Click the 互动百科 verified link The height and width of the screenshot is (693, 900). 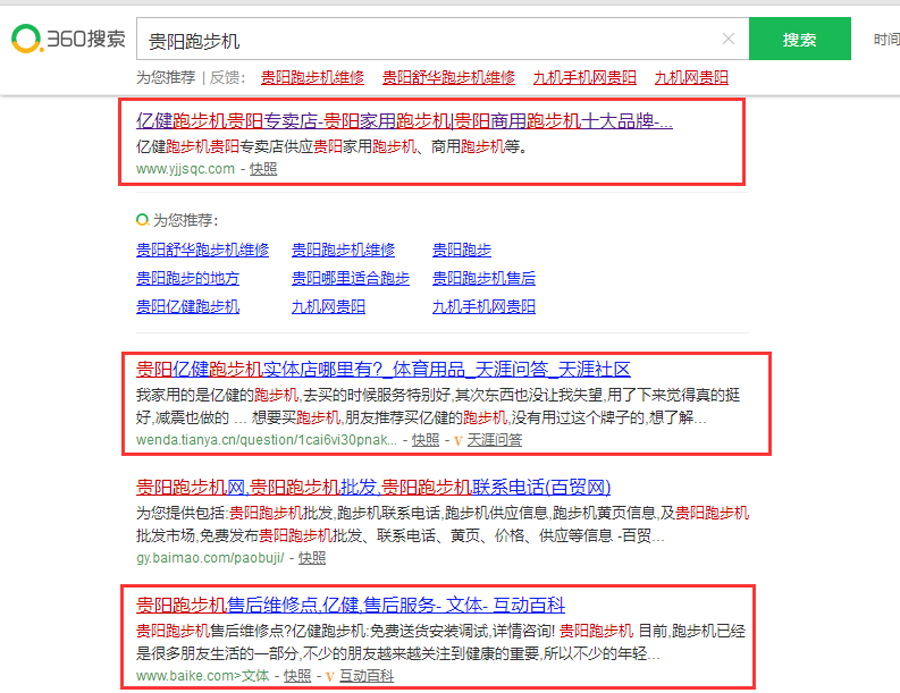366,676
